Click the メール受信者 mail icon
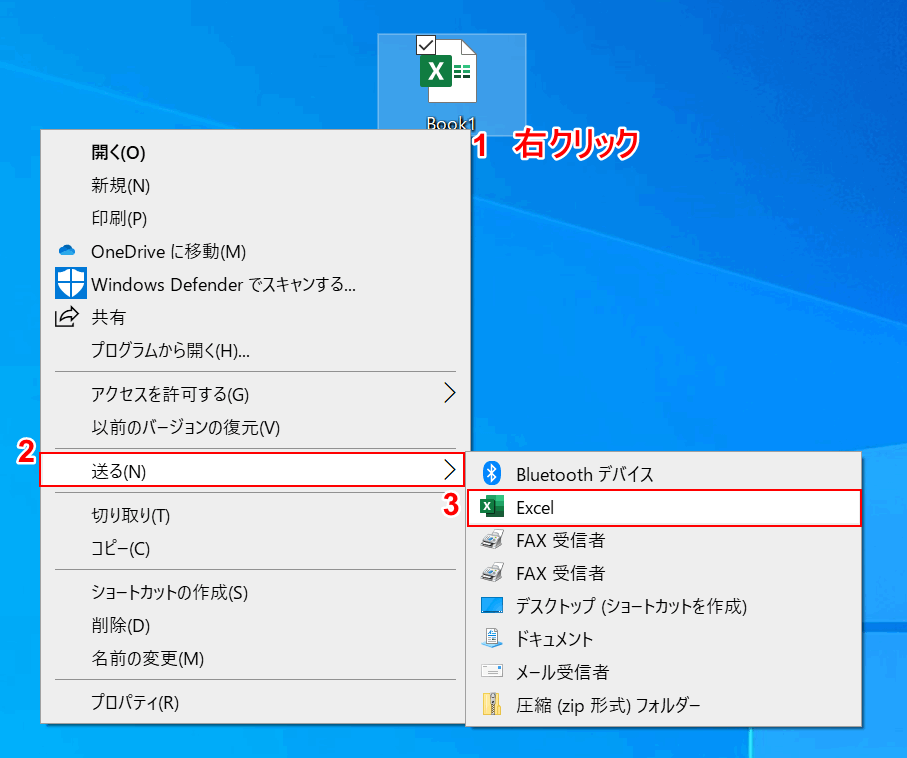907x758 pixels. click(x=491, y=672)
